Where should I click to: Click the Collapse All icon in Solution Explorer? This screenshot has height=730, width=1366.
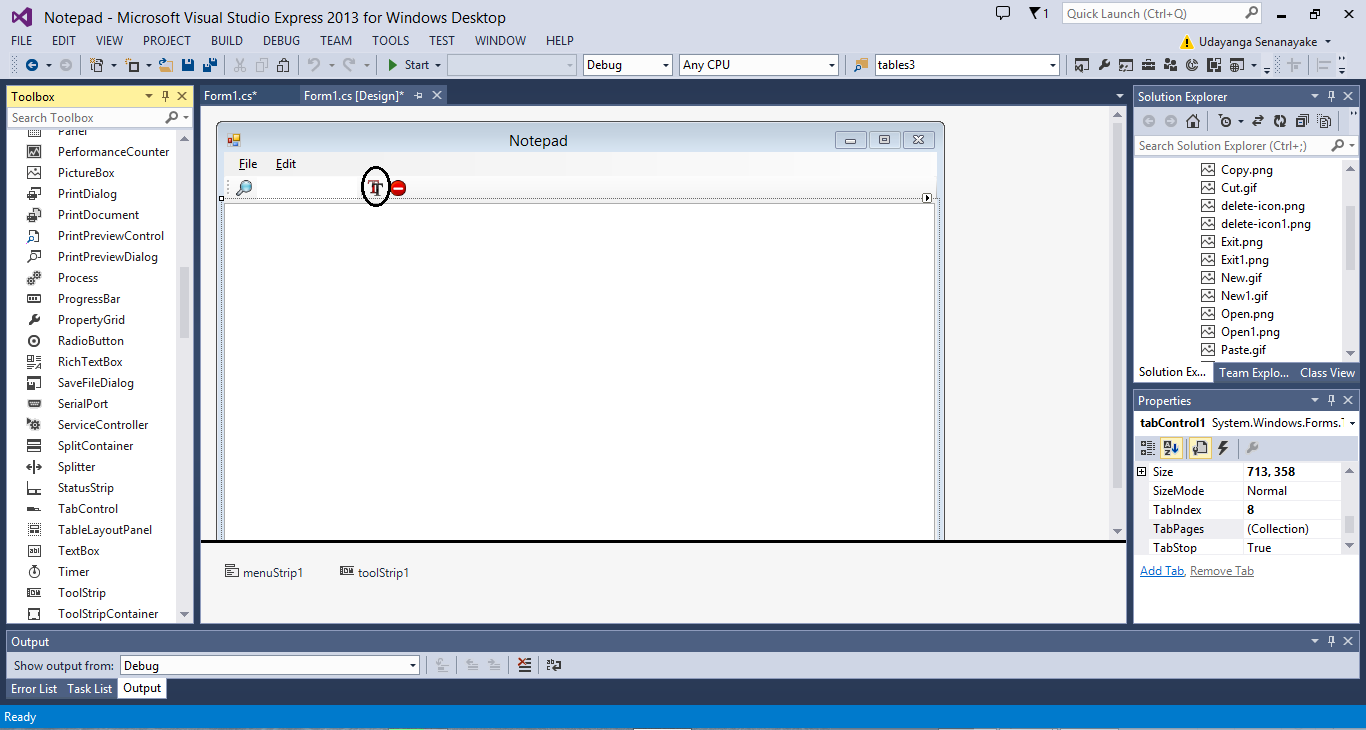1302,121
